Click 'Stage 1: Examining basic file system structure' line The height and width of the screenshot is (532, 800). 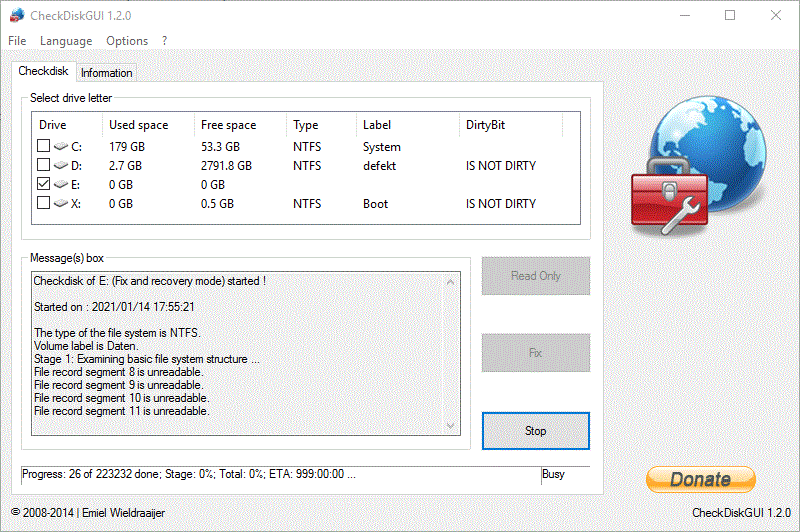(147, 359)
